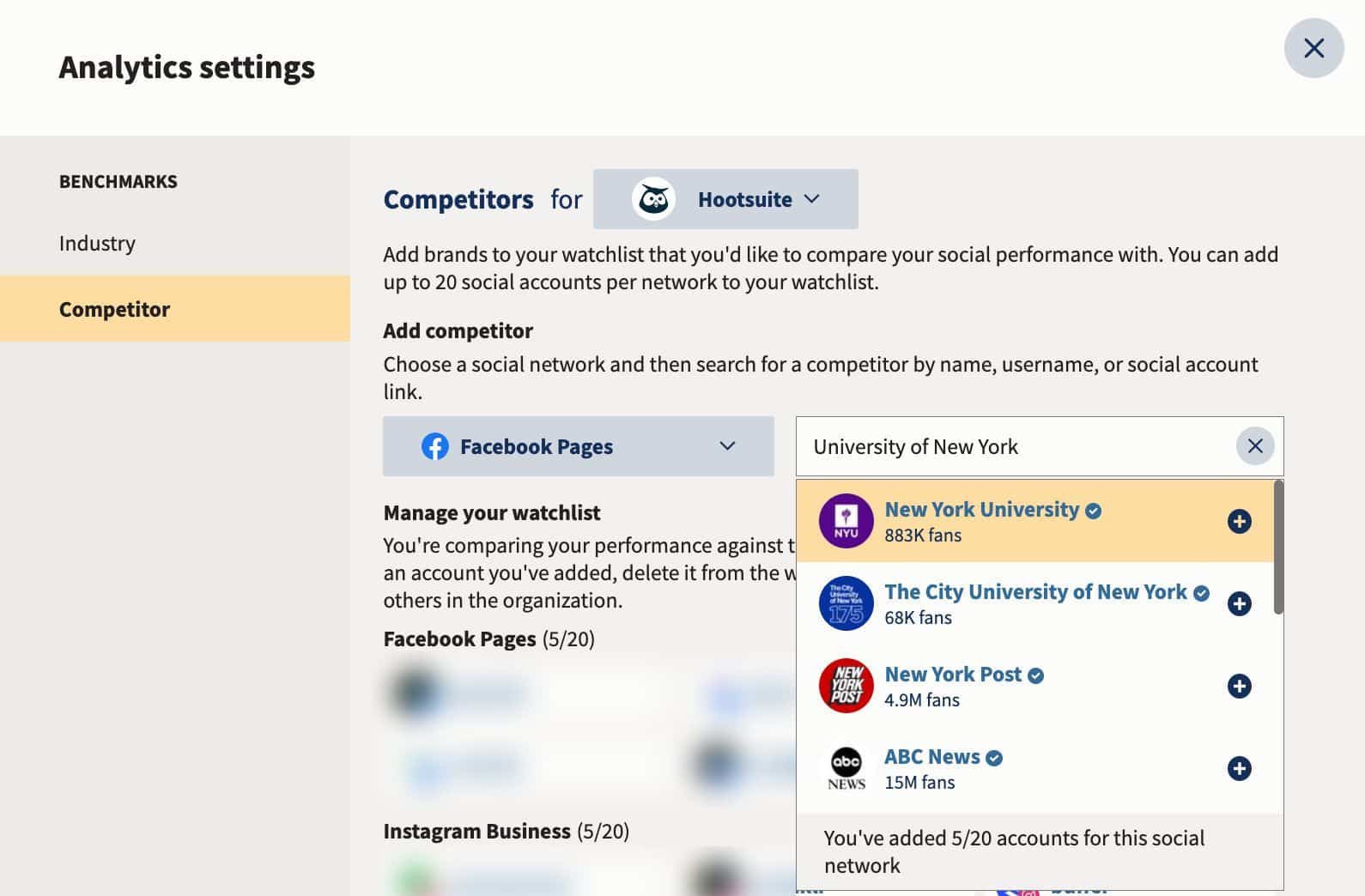Screen dimensions: 1365x896
Task: Open The City University of New York link
Action: point(1035,591)
